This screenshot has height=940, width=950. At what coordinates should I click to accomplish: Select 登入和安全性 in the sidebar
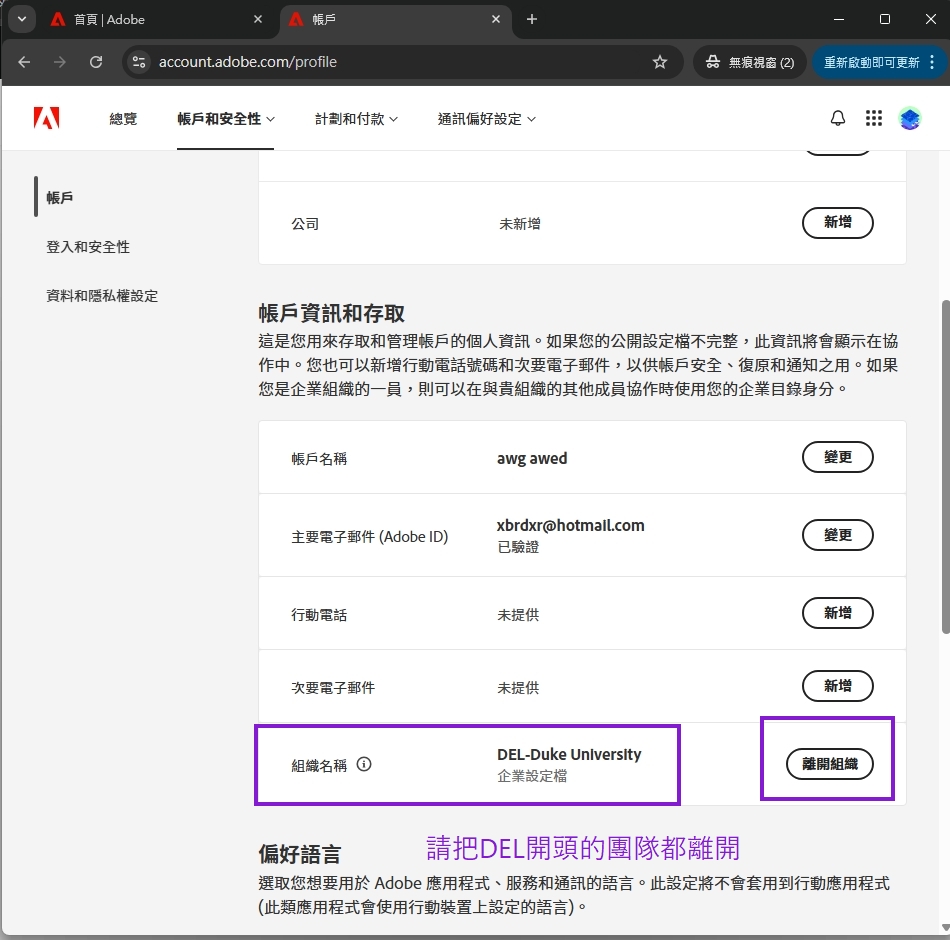tap(88, 247)
